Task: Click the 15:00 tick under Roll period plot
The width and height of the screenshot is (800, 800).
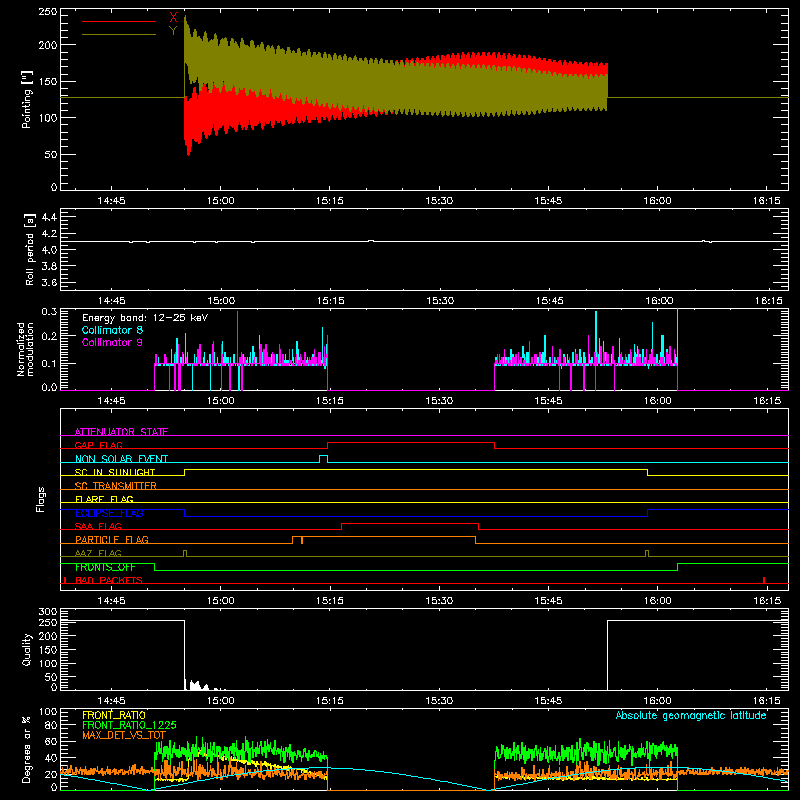Action: 221,301
